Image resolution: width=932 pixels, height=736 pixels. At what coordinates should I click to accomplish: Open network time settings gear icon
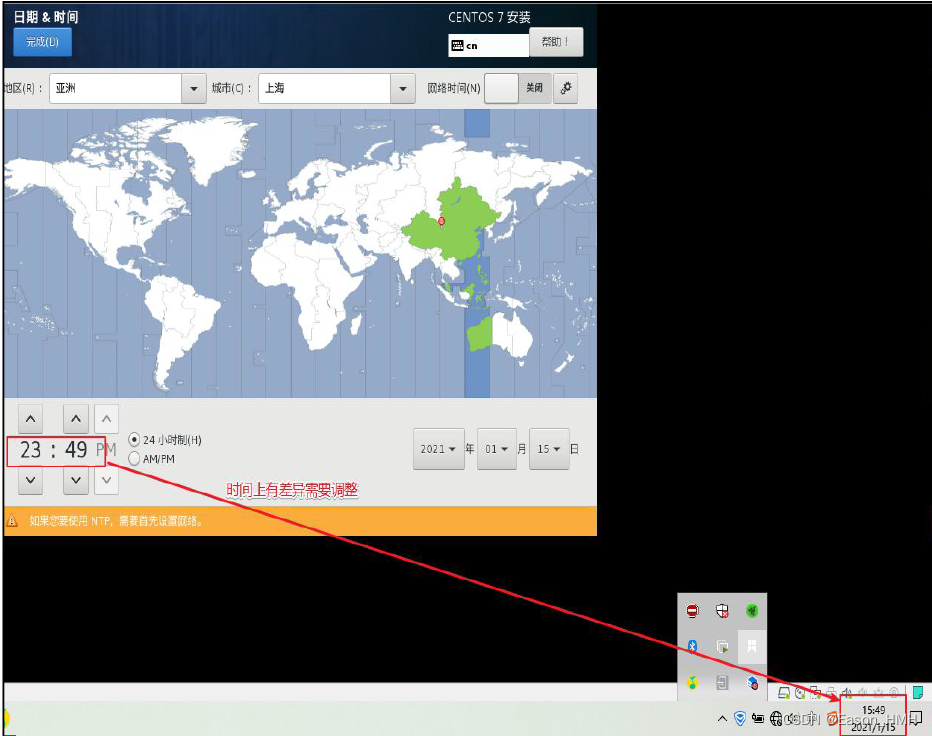click(565, 88)
